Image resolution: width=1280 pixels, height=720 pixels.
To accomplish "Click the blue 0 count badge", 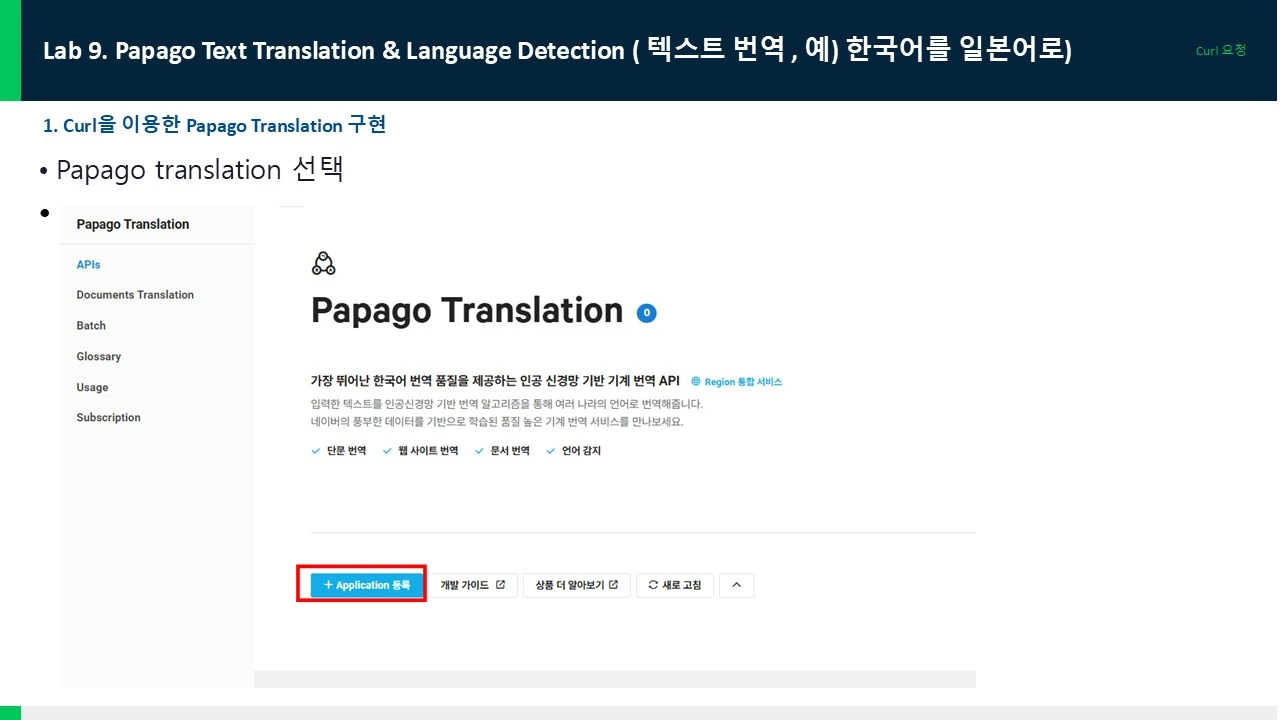I will (646, 313).
